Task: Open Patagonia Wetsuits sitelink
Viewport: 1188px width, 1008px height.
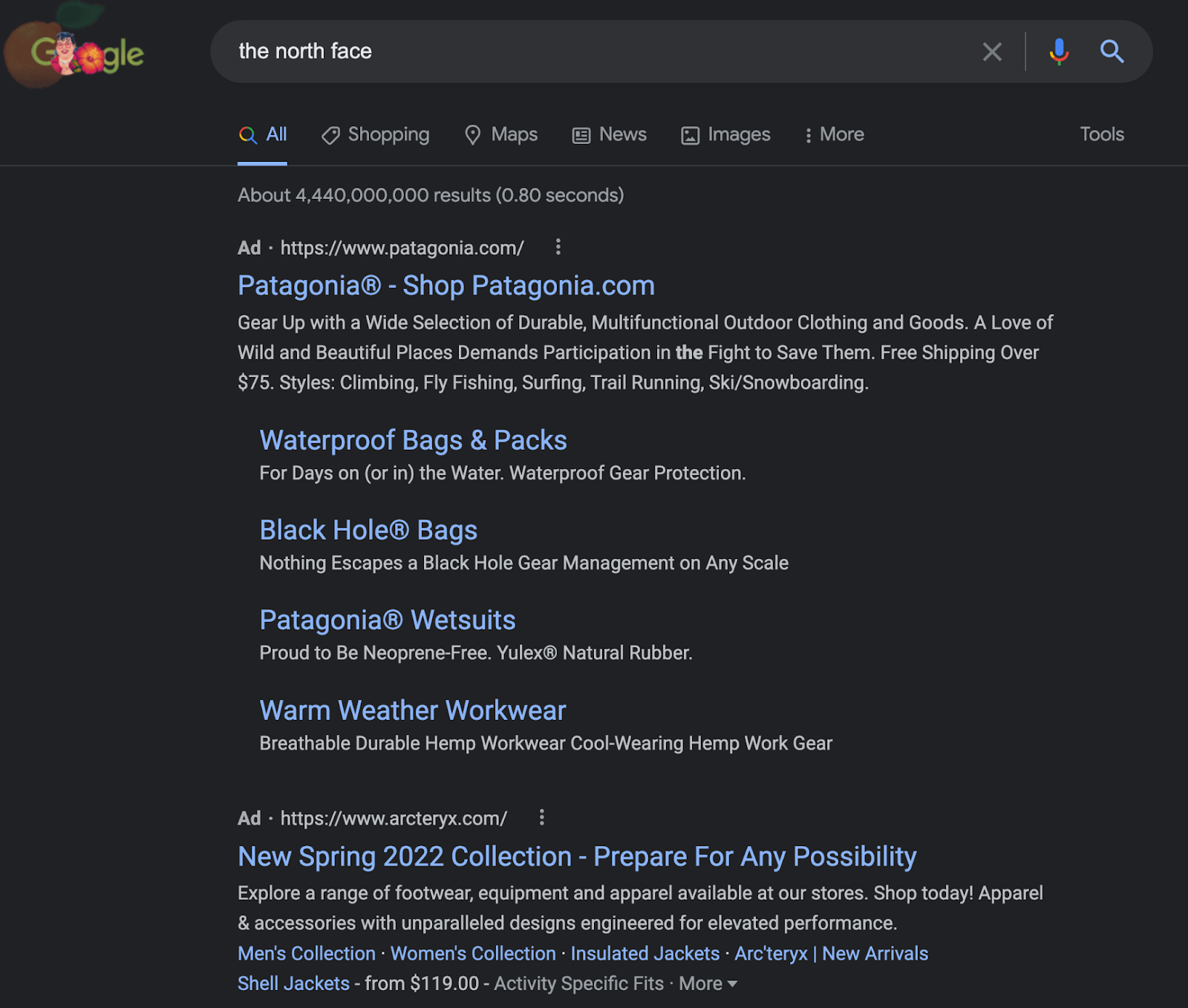Action: click(x=388, y=620)
